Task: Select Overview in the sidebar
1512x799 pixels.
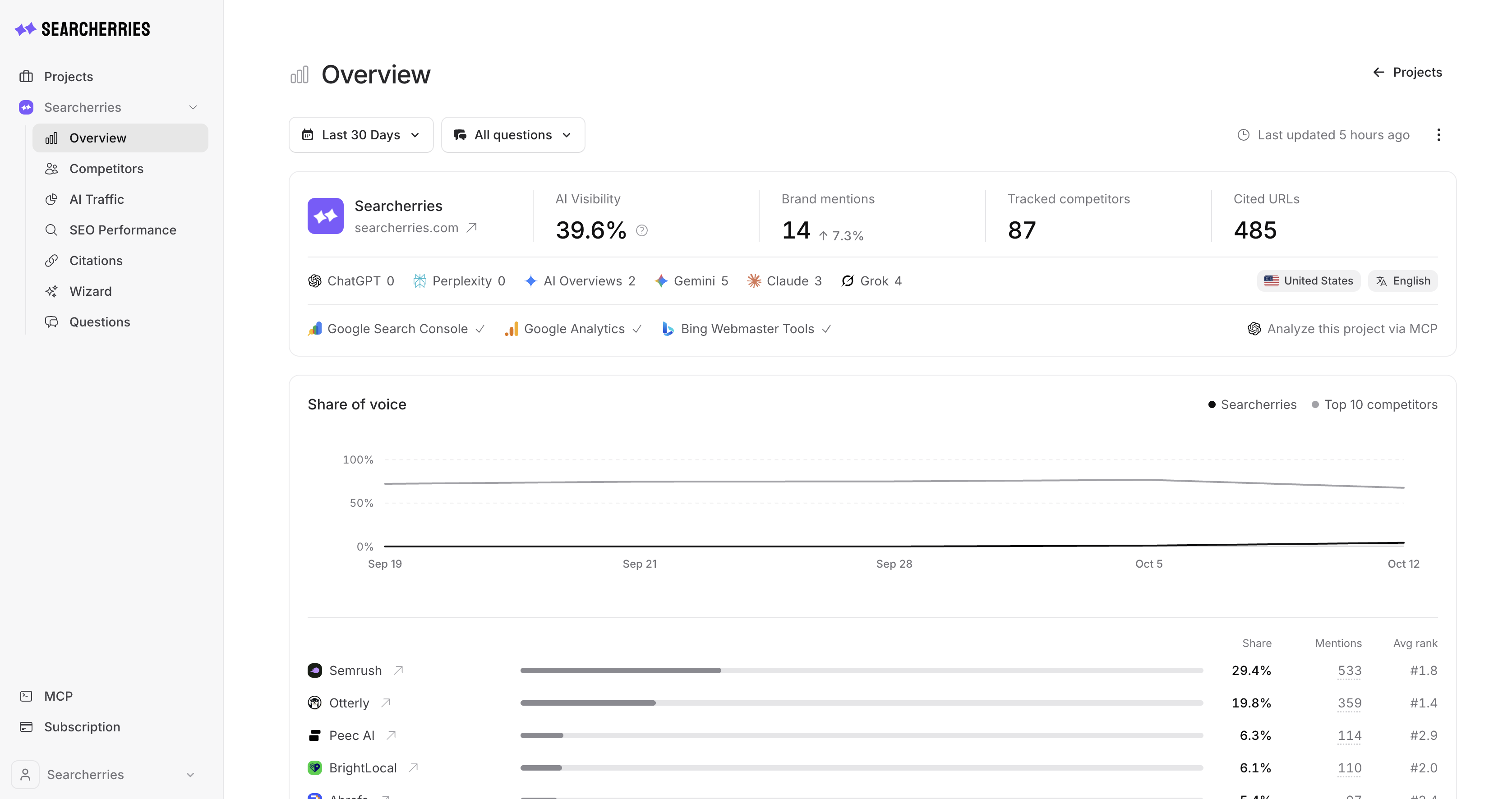Action: pos(120,138)
